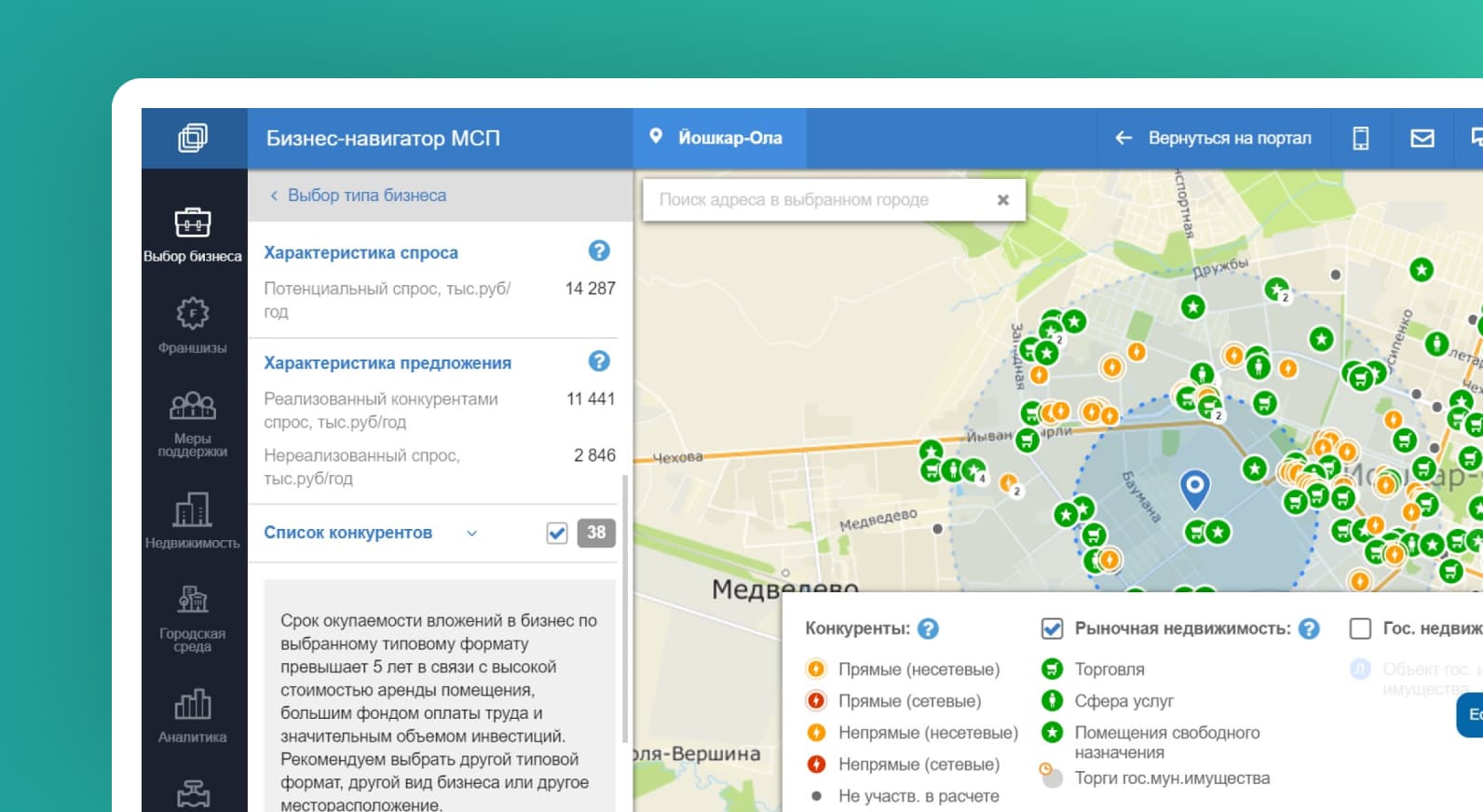
Task: Click Помещения свободного назначения star icon
Action: 1052,732
